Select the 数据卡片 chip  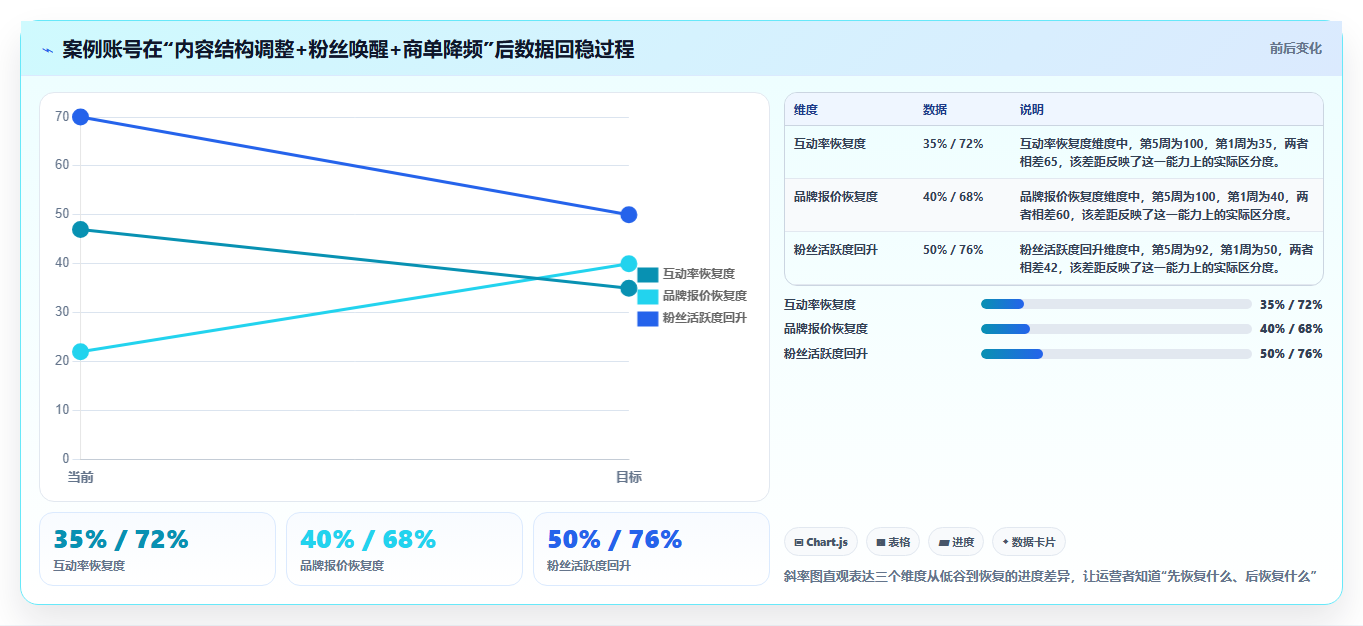point(1028,542)
